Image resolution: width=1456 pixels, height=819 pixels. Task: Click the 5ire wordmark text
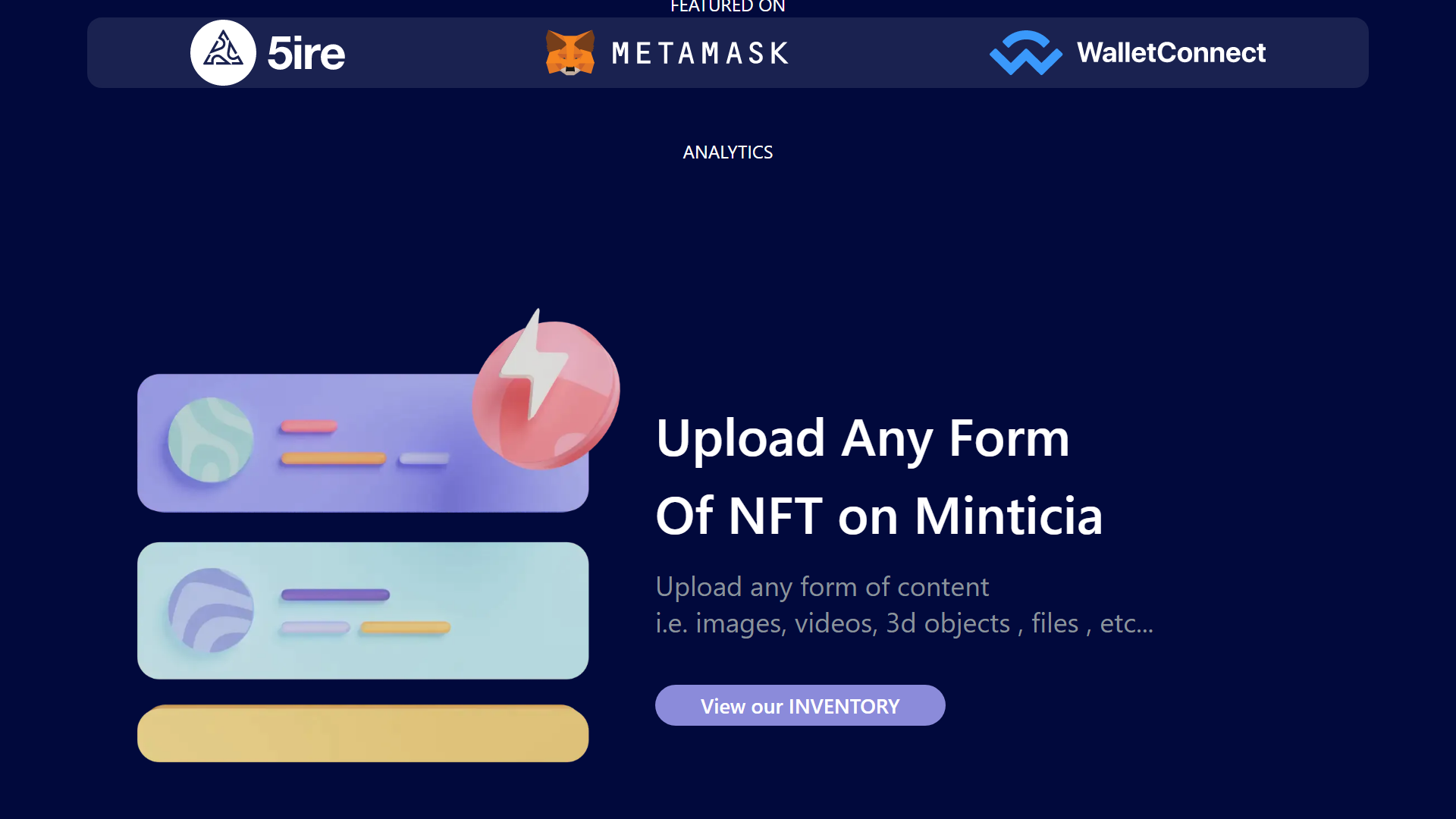point(306,53)
